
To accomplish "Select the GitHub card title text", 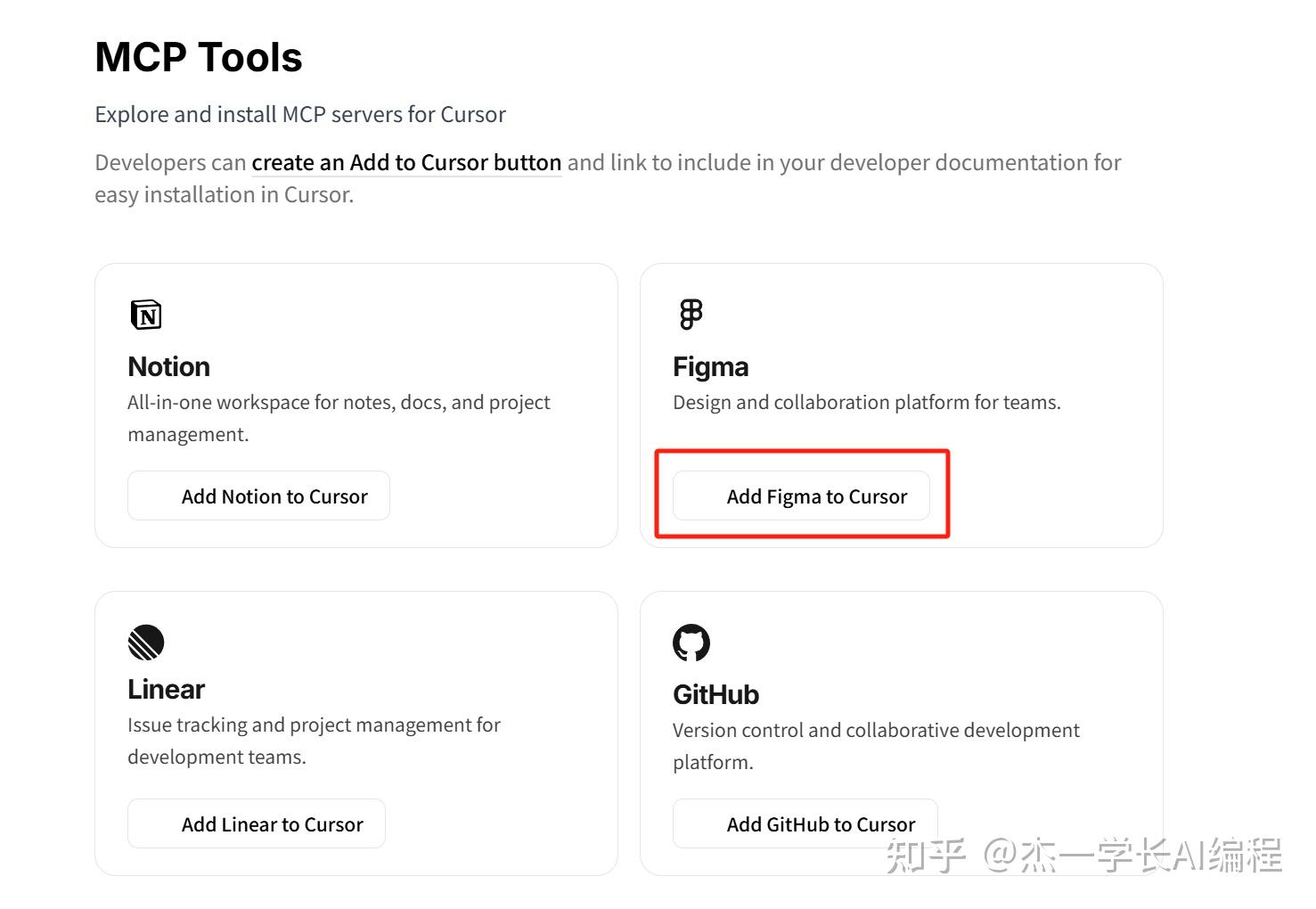I will click(715, 695).
